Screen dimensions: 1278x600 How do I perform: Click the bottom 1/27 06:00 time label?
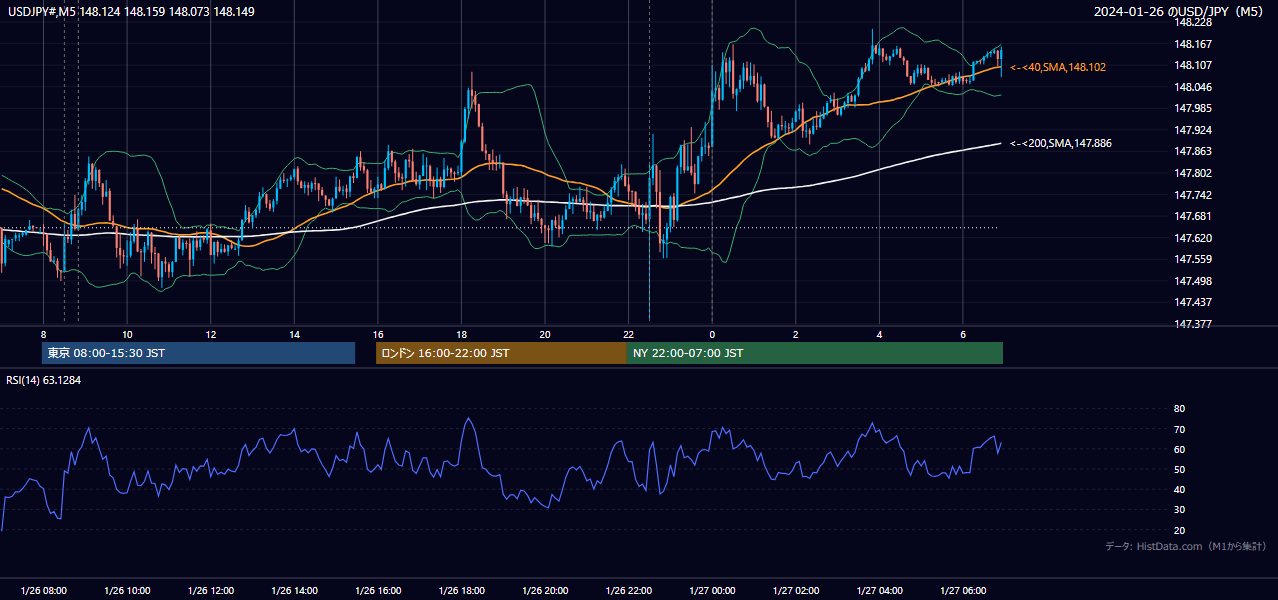tap(963, 591)
